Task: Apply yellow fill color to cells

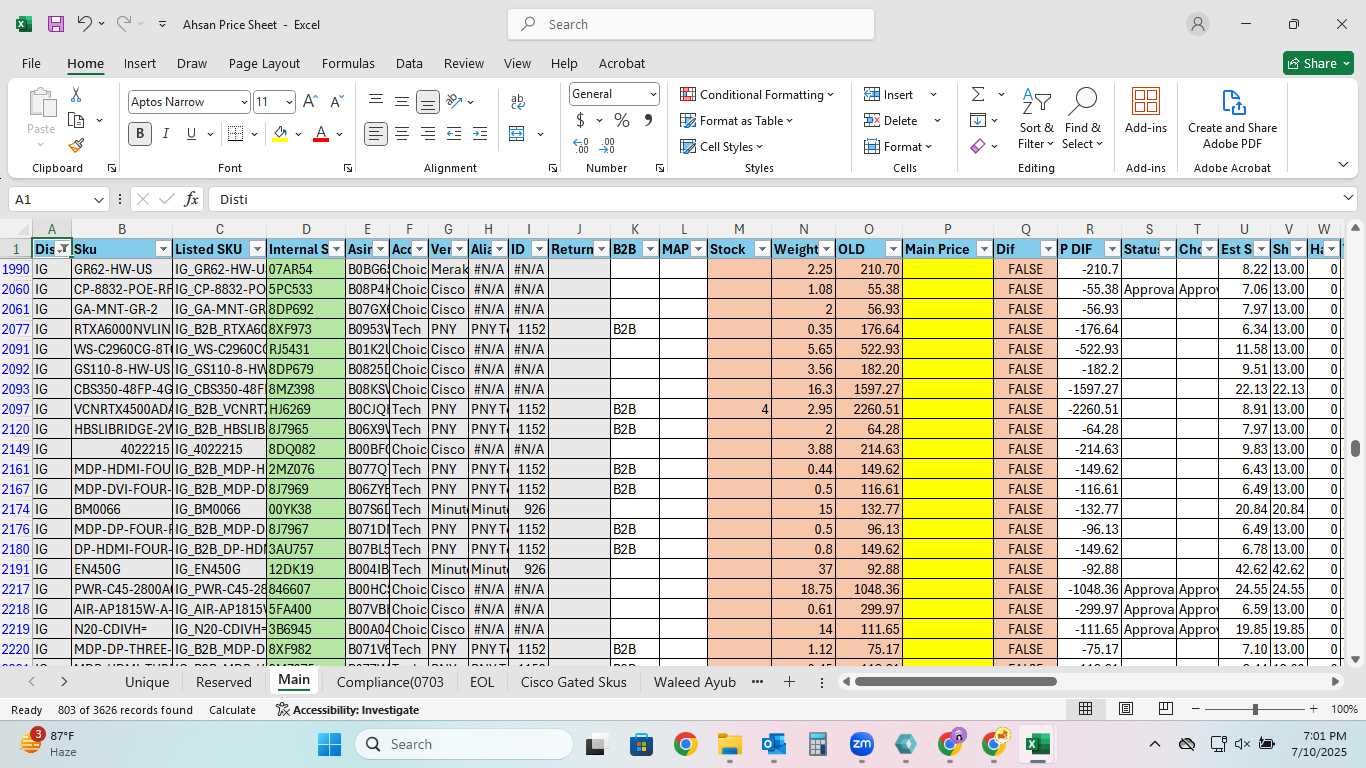Action: click(280, 134)
